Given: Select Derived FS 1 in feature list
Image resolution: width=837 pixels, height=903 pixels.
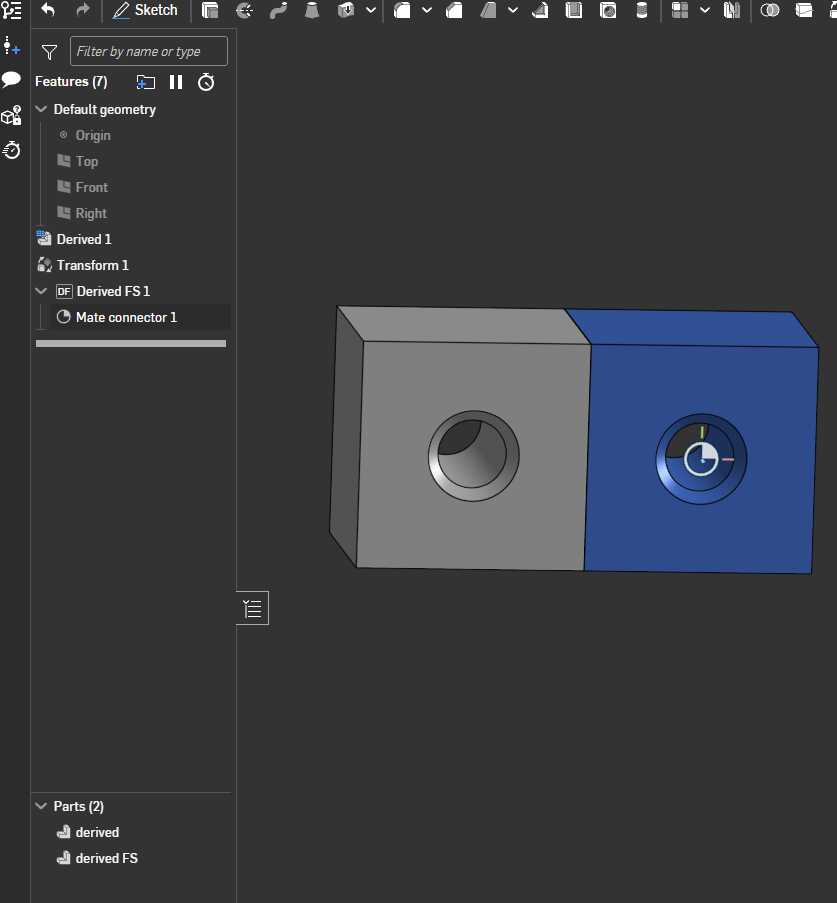Looking at the screenshot, I should (x=113, y=291).
